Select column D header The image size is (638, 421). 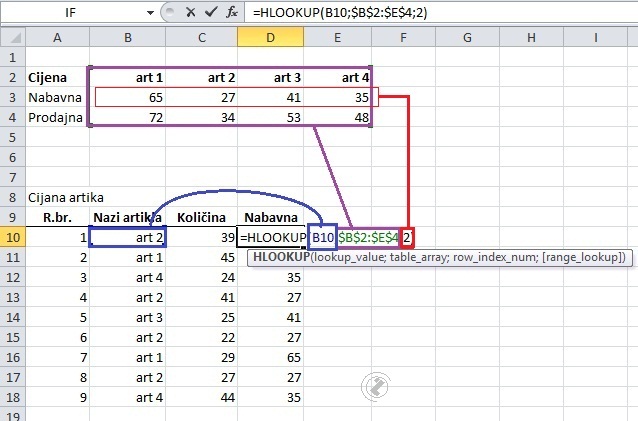point(270,37)
